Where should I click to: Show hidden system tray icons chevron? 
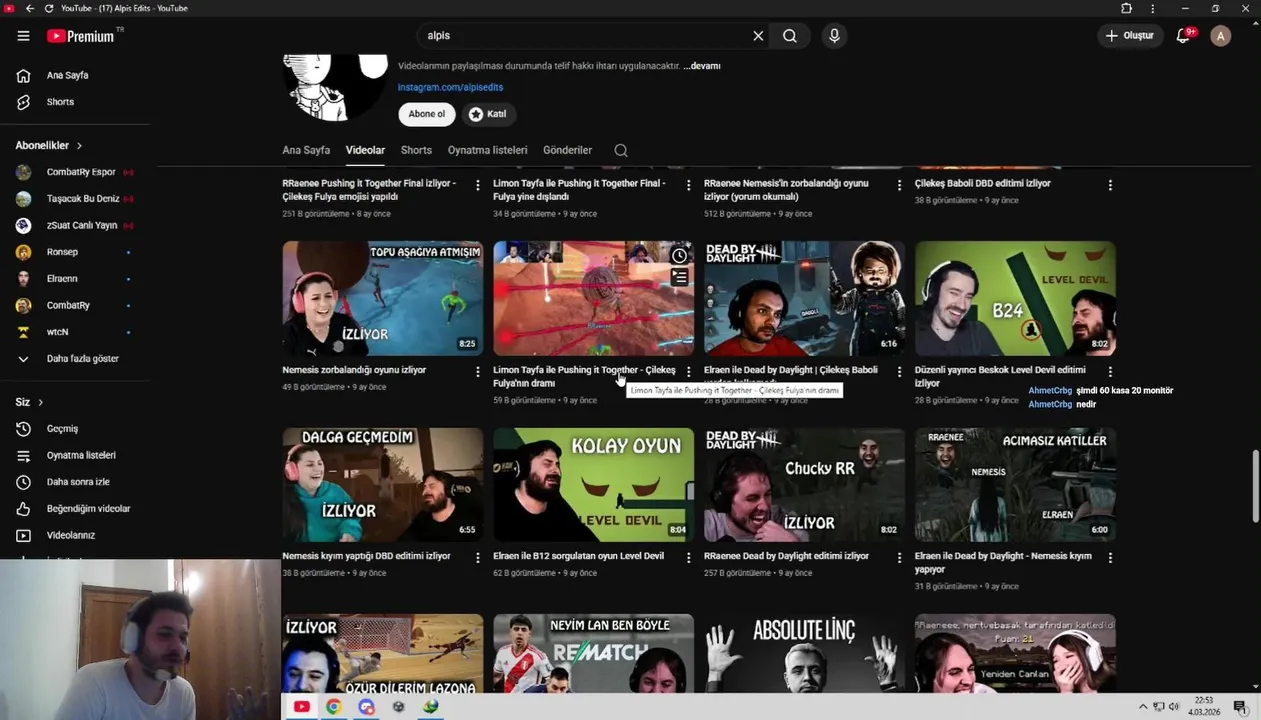point(1143,707)
